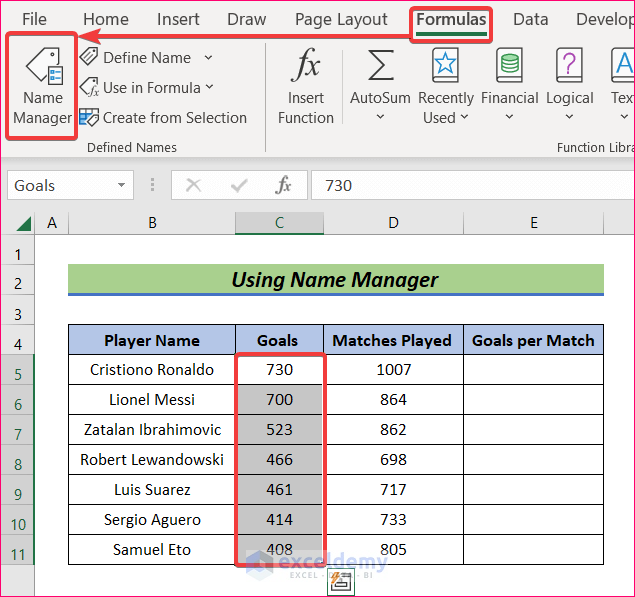635x597 pixels.
Task: Switch to the Insert tab
Action: 178,20
